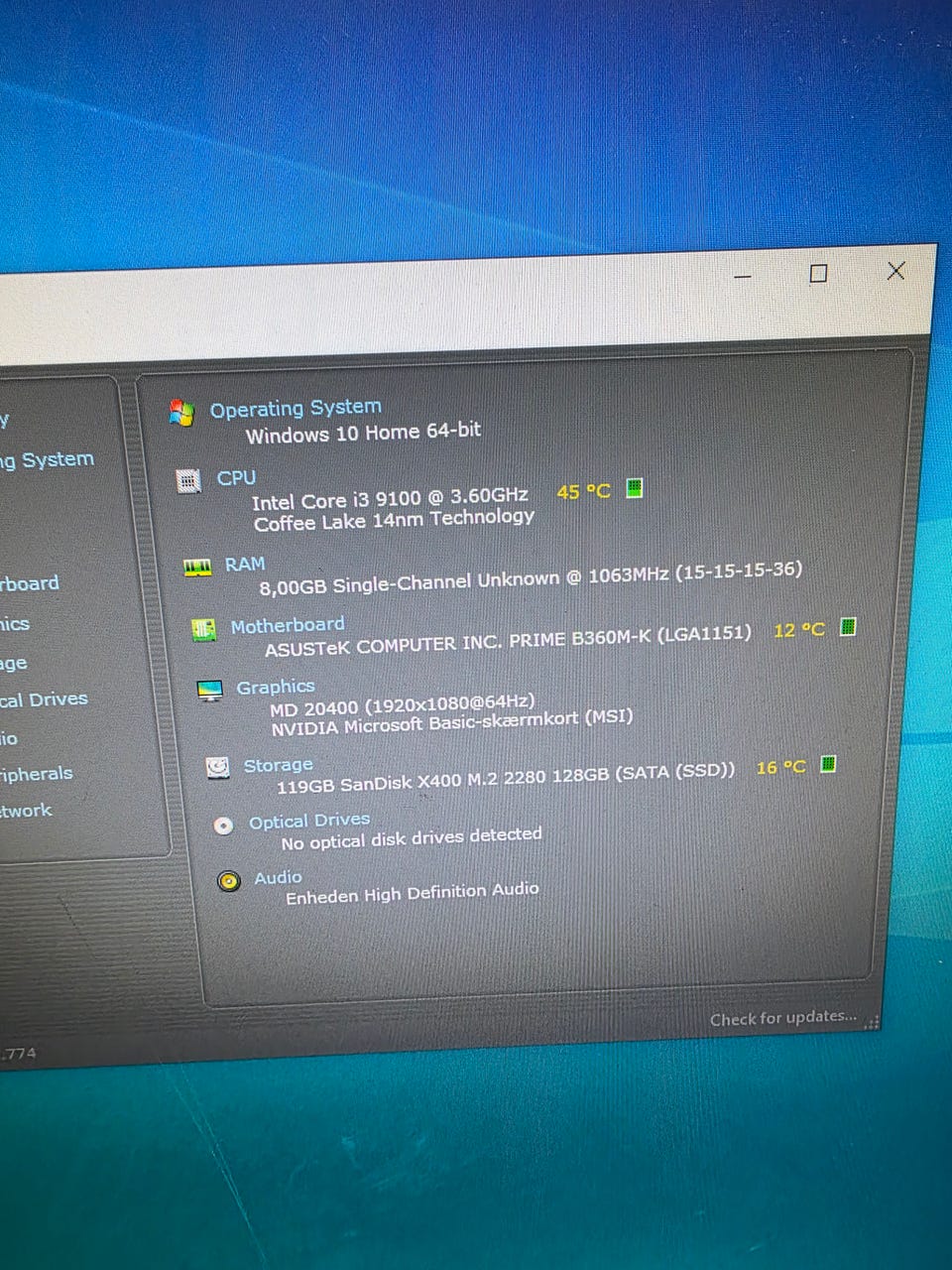The image size is (952, 1270).
Task: Open the Optical Drives section heading
Action: click(x=309, y=821)
